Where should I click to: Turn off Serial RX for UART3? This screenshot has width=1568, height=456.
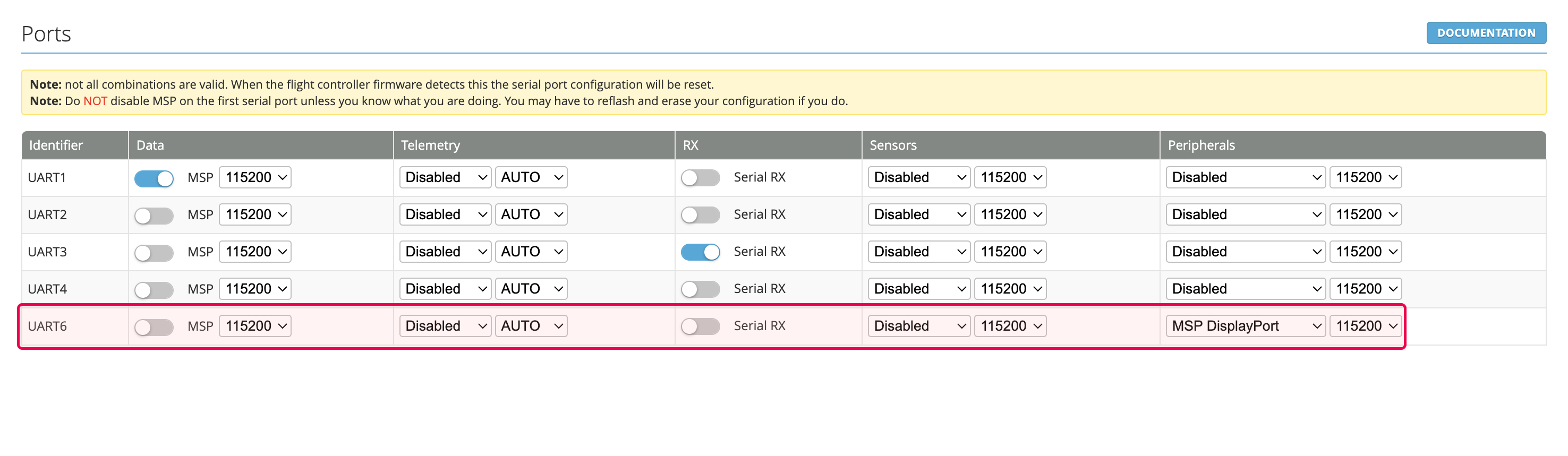tap(700, 252)
